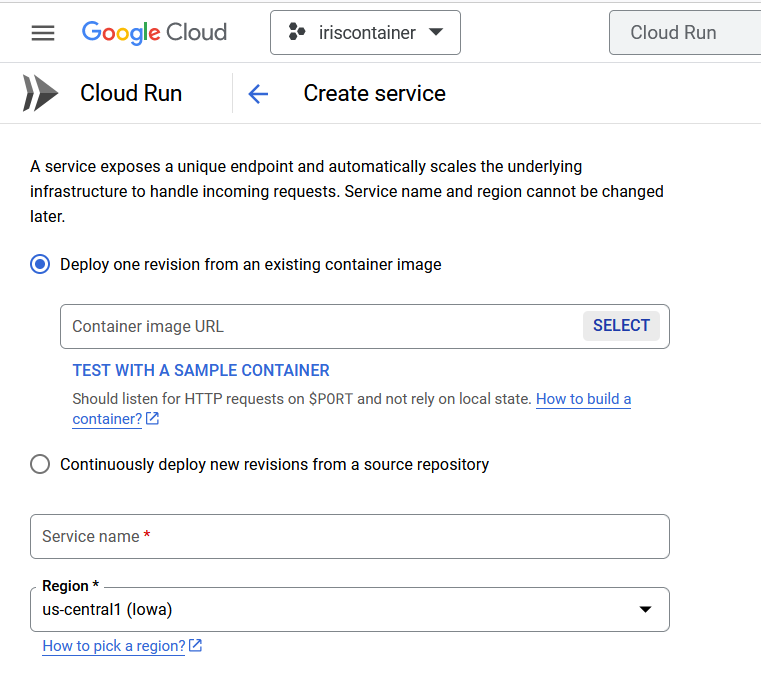Open the iriscontainer project selector dropdown
This screenshot has height=678, width=761.
coord(365,33)
